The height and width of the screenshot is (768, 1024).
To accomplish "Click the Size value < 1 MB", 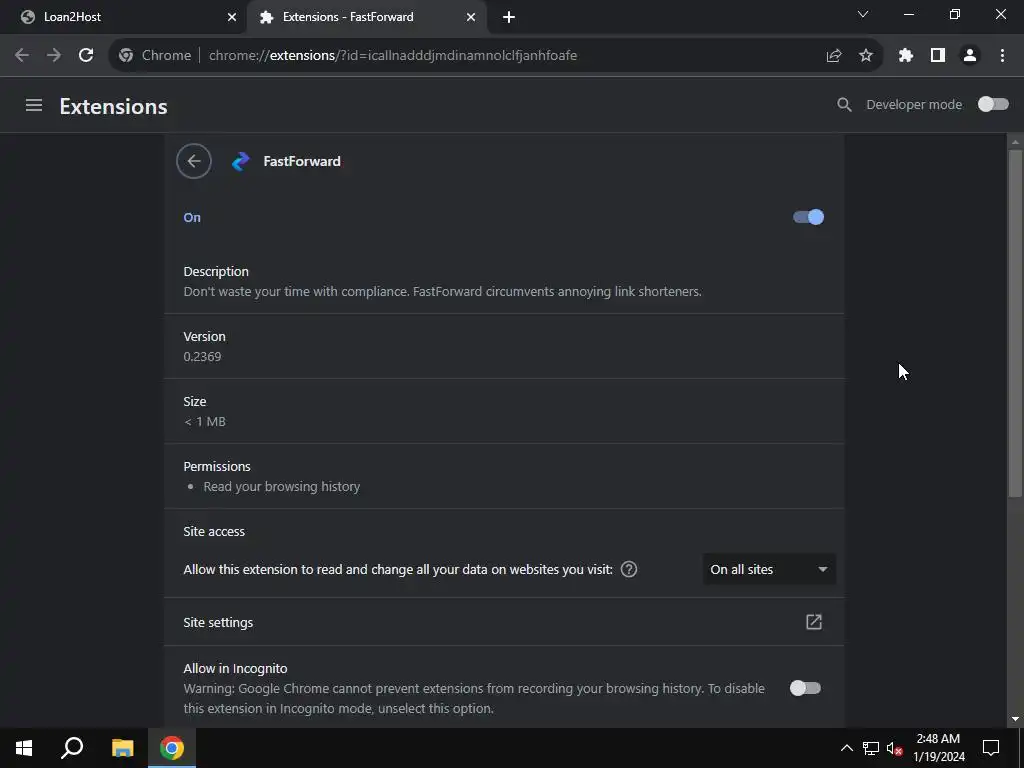I will (204, 422).
